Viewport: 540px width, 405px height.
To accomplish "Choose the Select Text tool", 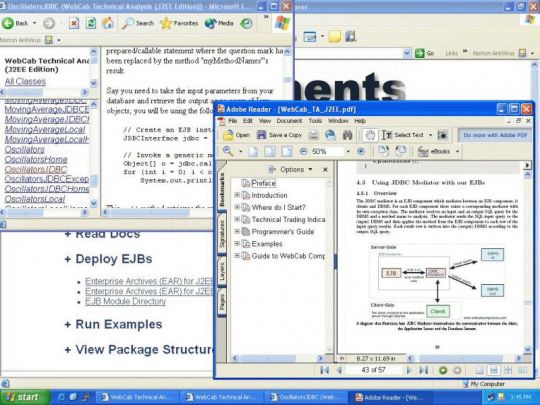I will point(403,135).
